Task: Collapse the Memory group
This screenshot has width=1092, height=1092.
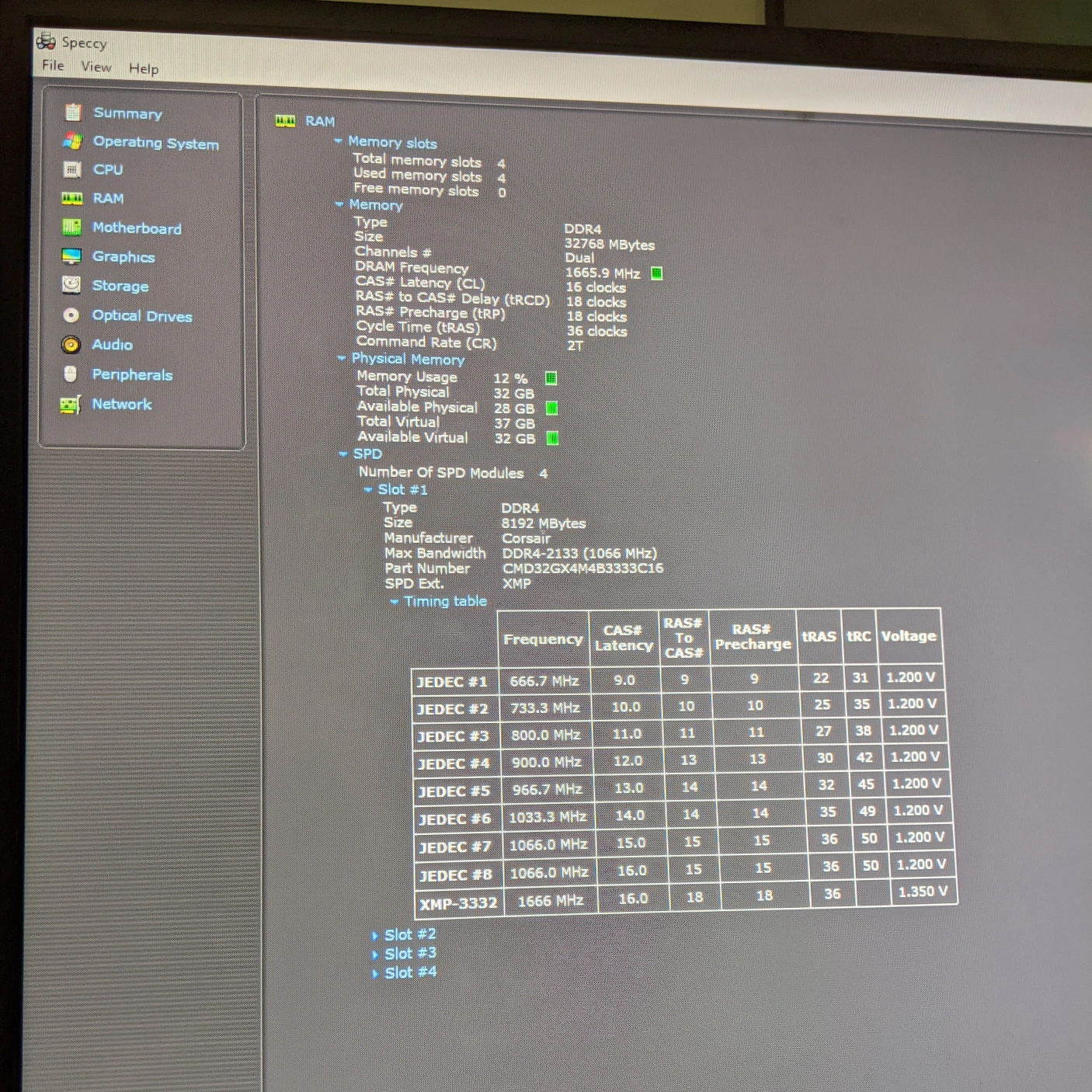Action: tap(339, 204)
